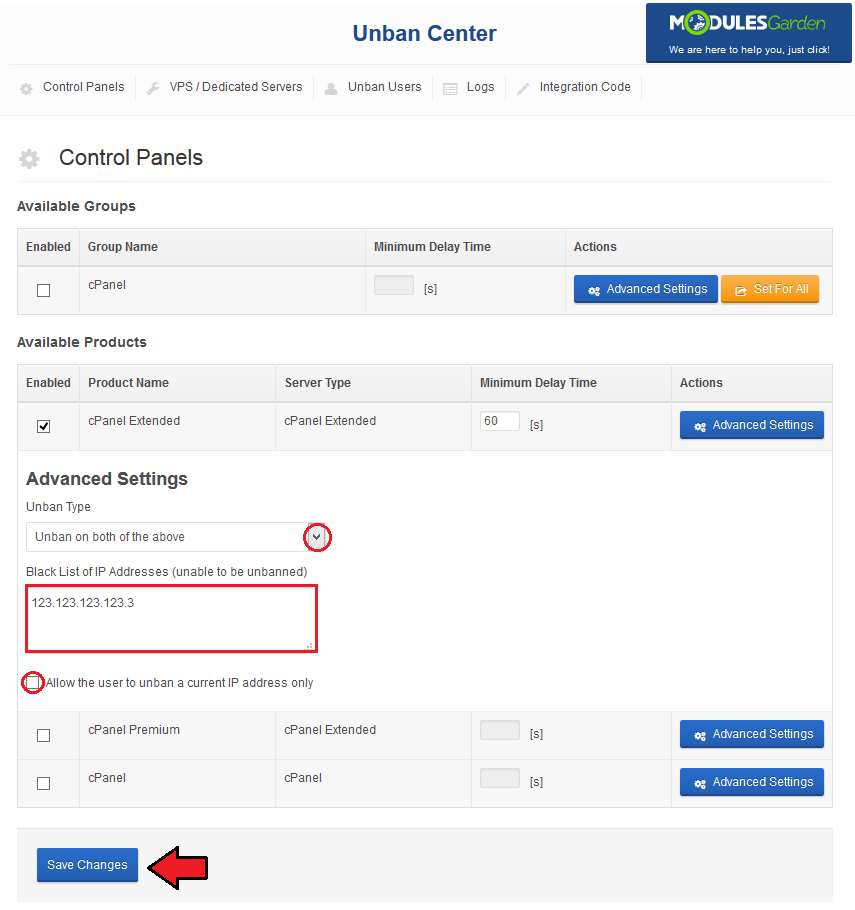
Task: Click the wrench icon for VPS / Dedicated Servers
Action: [x=153, y=88]
